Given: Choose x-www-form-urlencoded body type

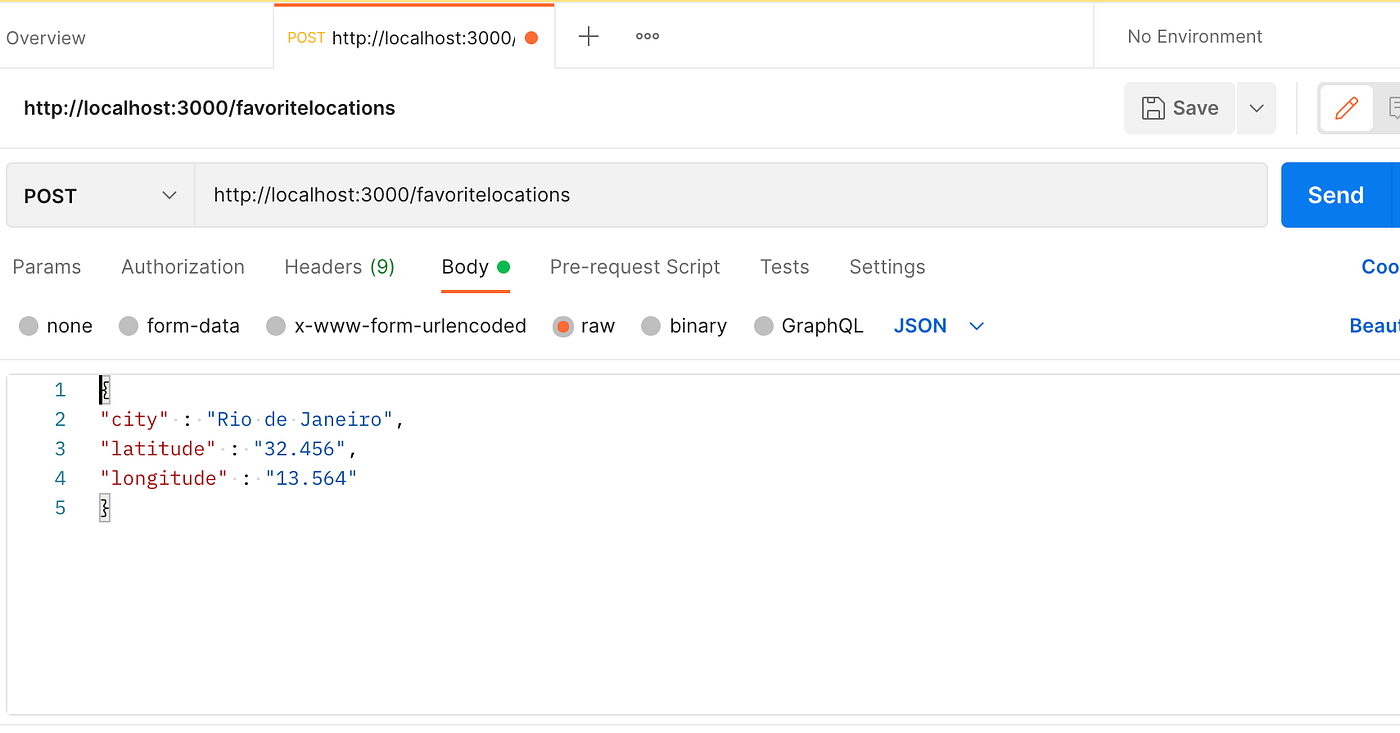Looking at the screenshot, I should pos(276,326).
